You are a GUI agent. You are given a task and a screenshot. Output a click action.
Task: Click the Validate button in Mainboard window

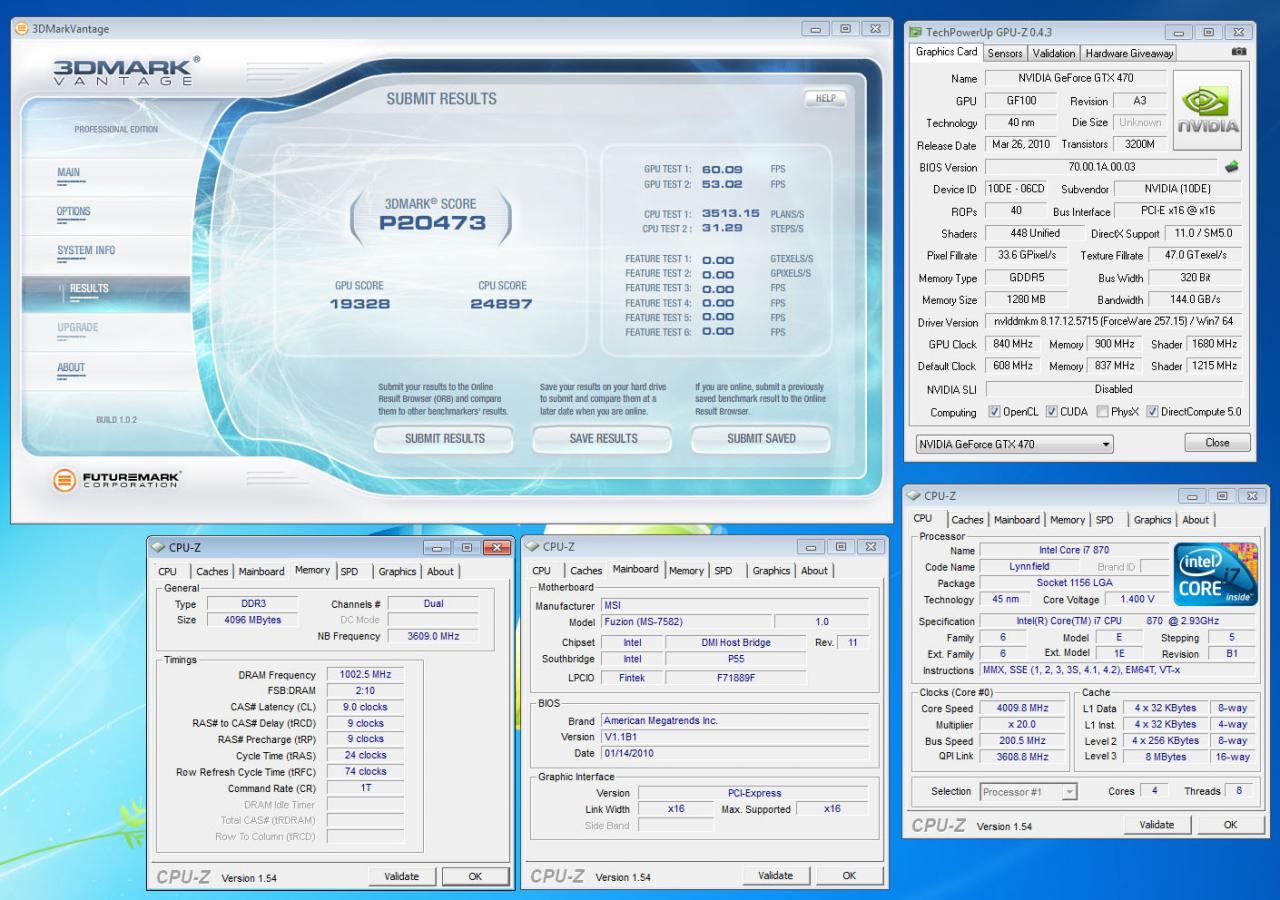[776, 875]
